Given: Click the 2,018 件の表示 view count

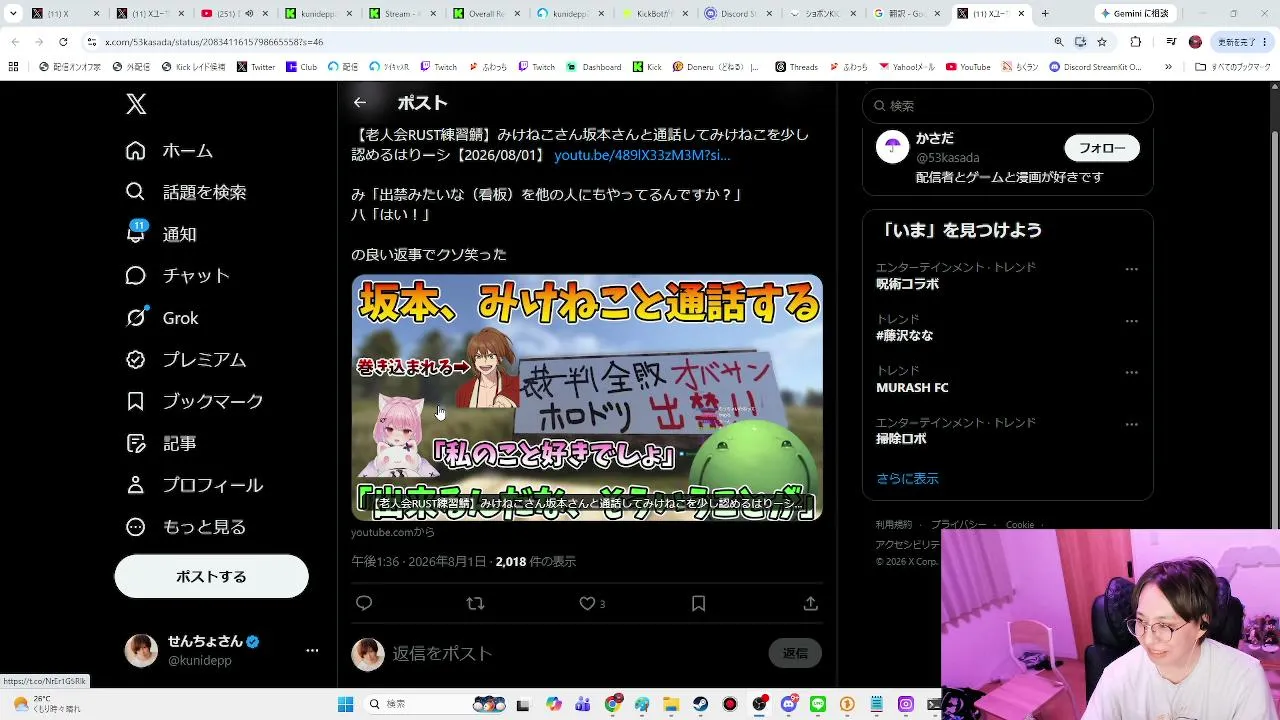Looking at the screenshot, I should point(536,562).
